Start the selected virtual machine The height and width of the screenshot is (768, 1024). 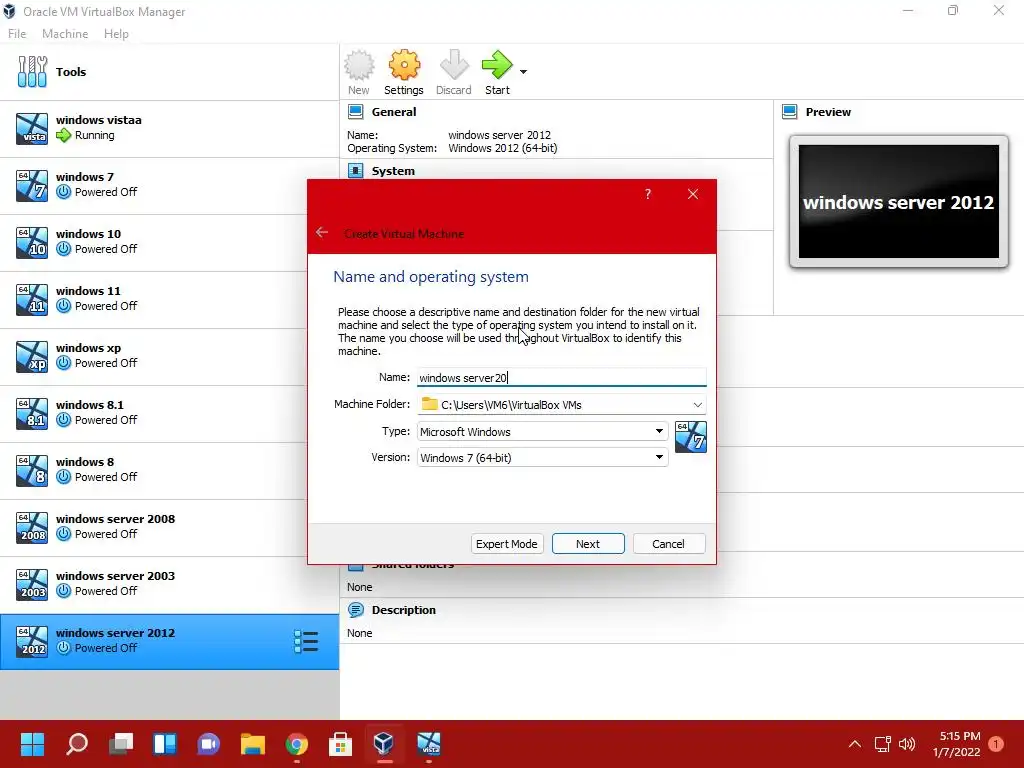497,72
